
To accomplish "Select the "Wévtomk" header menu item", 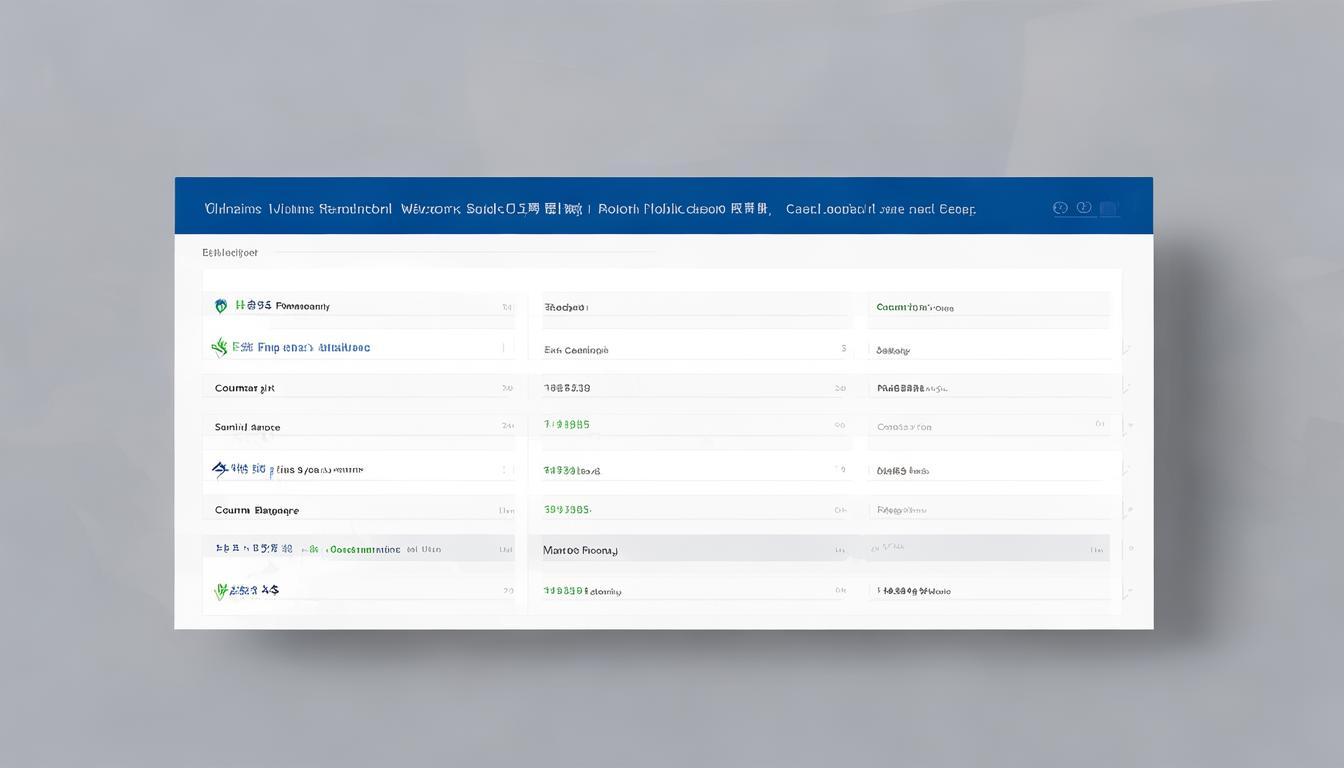I will pyautogui.click(x=430, y=209).
